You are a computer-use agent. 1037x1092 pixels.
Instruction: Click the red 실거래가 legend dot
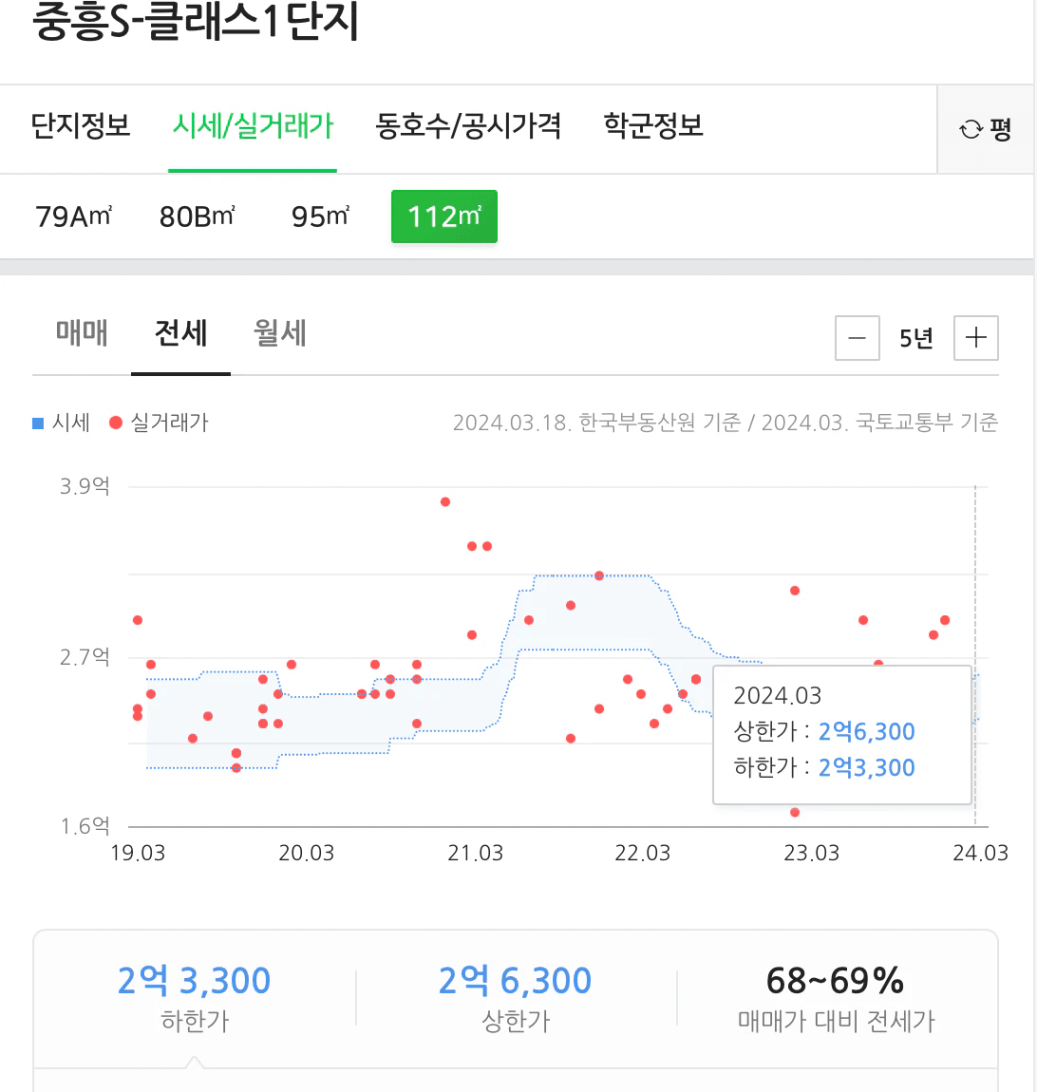click(115, 423)
